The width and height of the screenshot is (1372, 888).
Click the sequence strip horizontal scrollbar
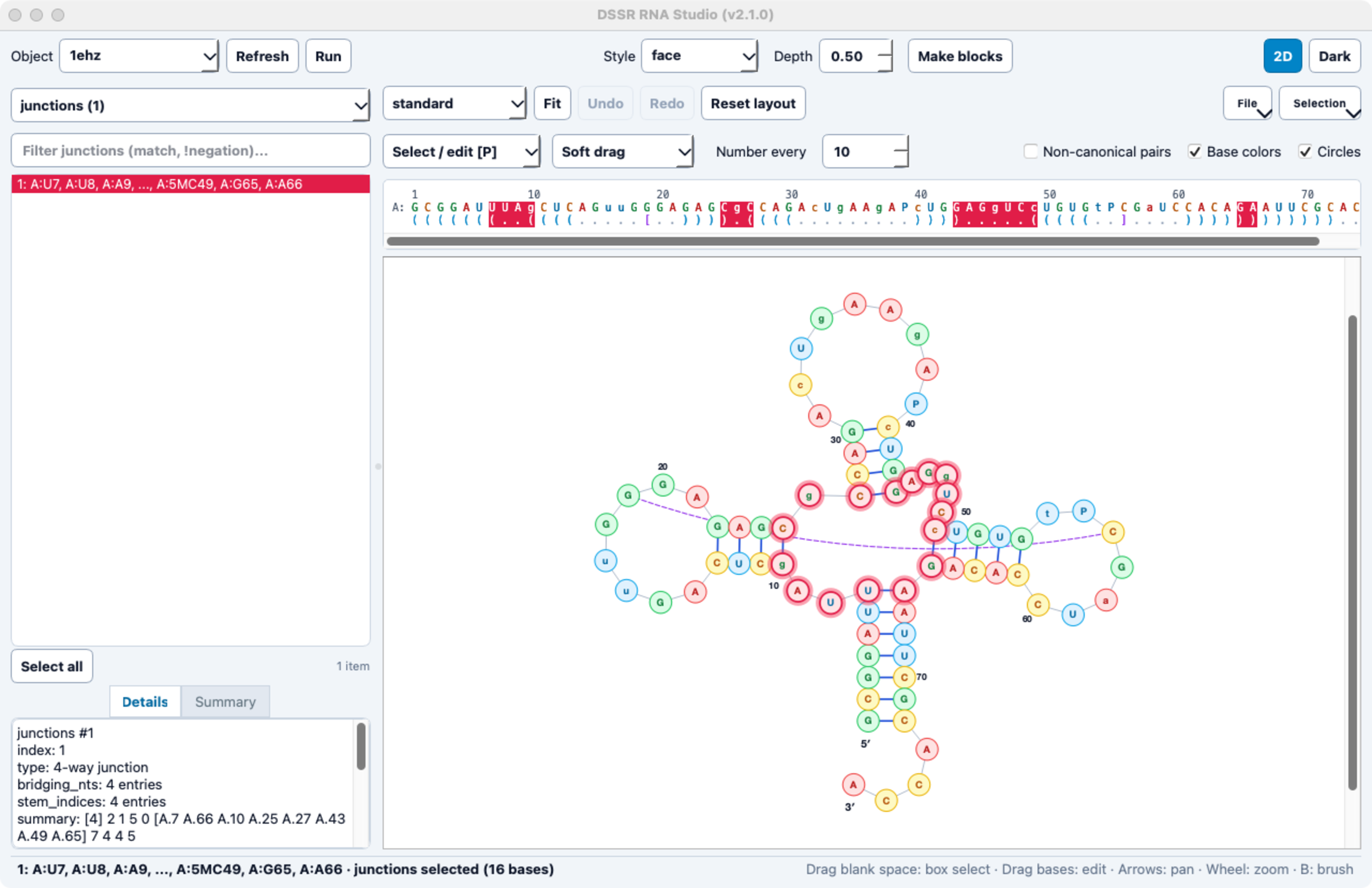pyautogui.click(x=853, y=241)
